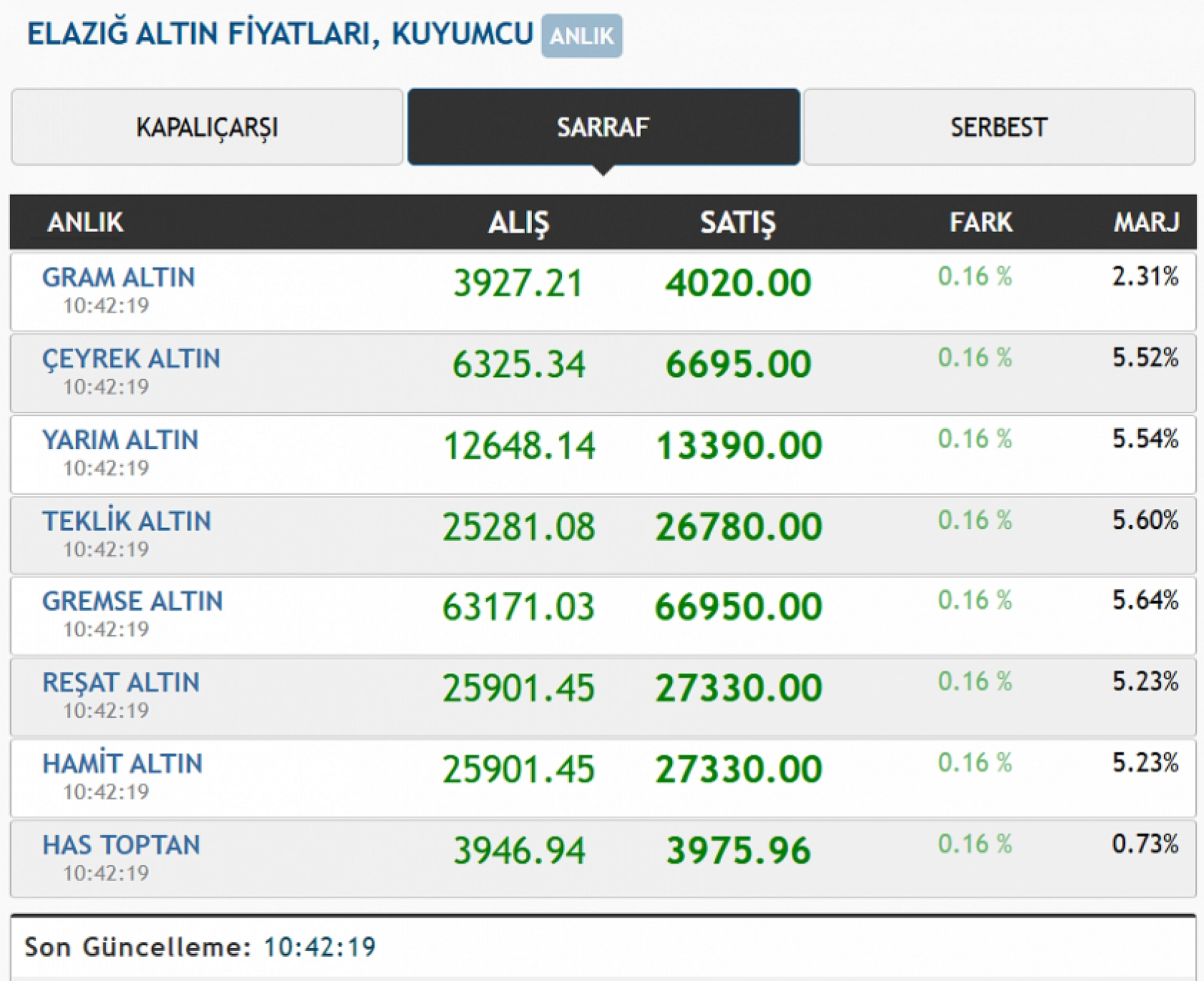Select the GREMSE ALTIN link
This screenshot has height=981, width=1204.
132,601
